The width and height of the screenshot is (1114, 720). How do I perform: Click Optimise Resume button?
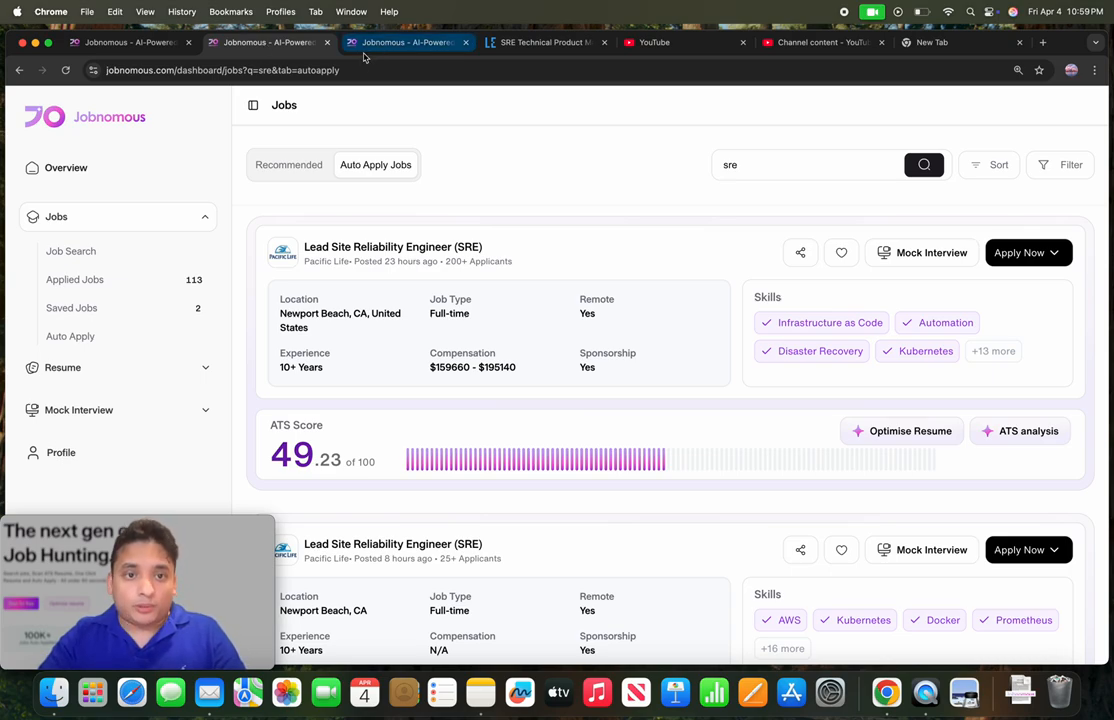pyautogui.click(x=902, y=431)
